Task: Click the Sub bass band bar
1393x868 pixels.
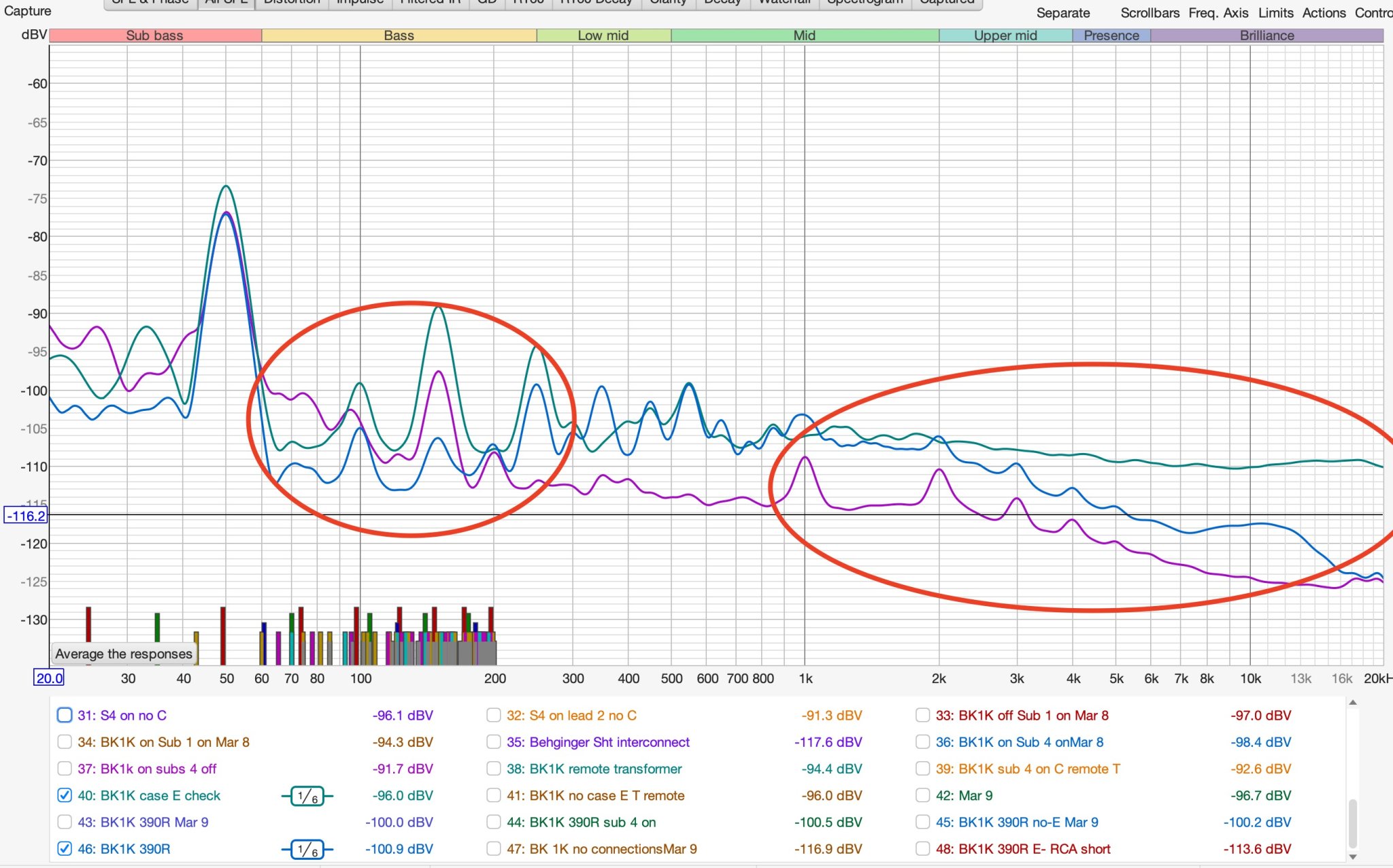Action: pyautogui.click(x=155, y=35)
